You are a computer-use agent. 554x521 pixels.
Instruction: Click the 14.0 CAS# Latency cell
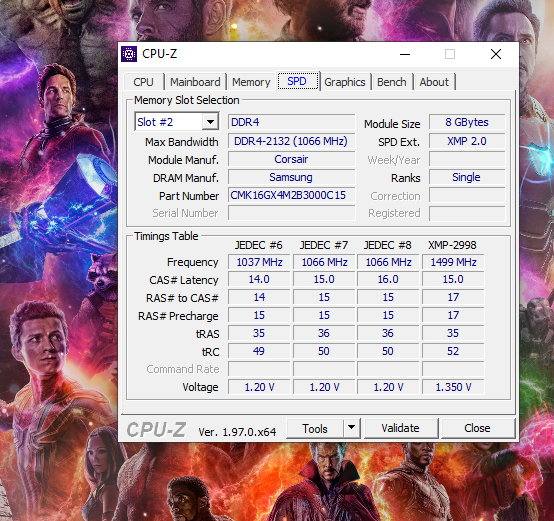259,279
